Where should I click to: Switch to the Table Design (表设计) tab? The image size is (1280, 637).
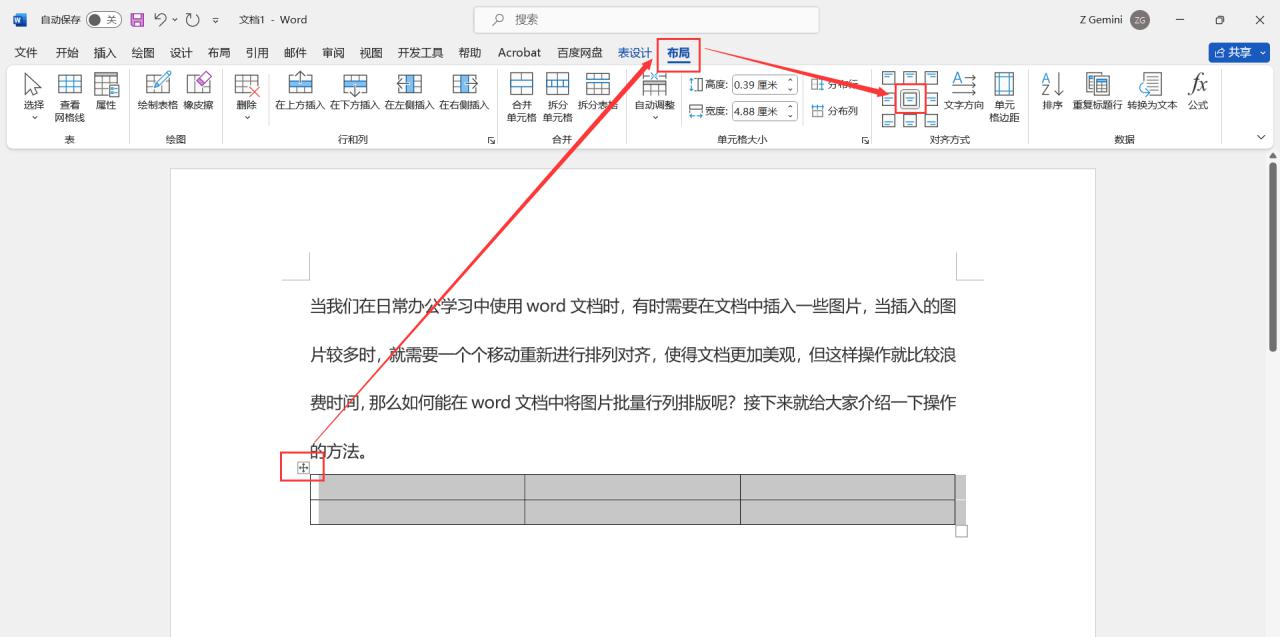[634, 53]
